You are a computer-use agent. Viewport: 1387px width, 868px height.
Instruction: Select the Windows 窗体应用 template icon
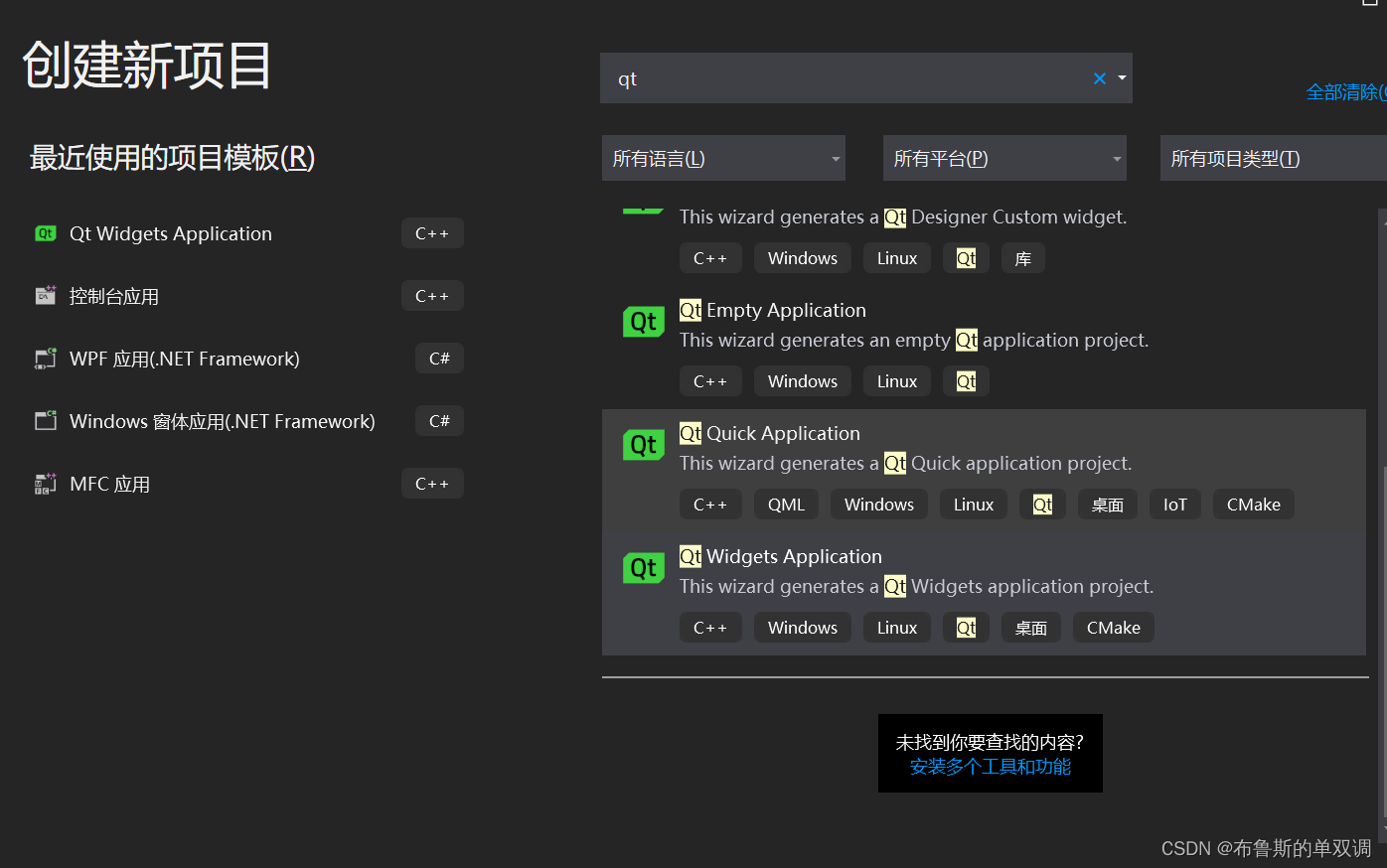pyautogui.click(x=45, y=420)
